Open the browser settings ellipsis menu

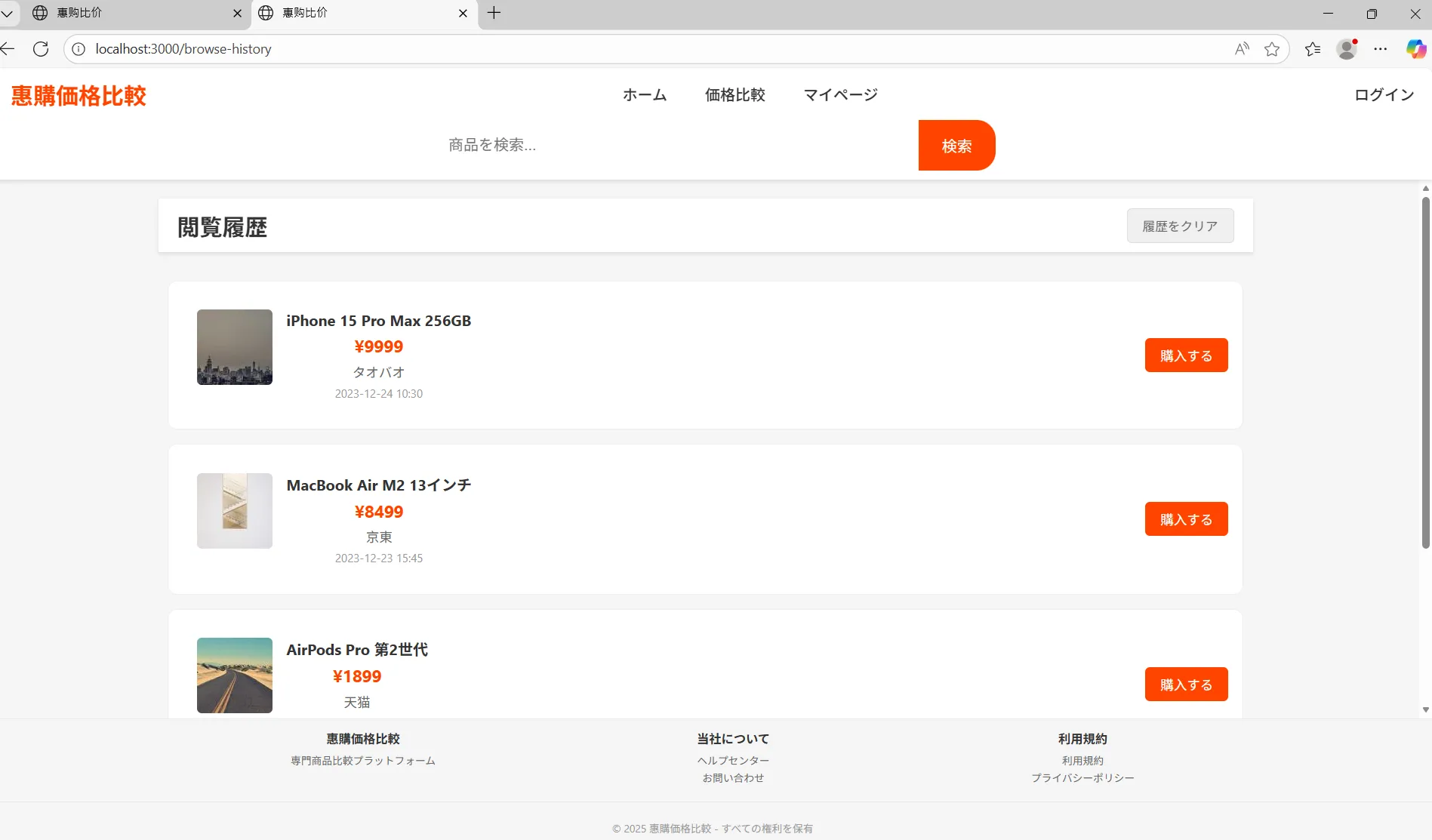(x=1381, y=49)
